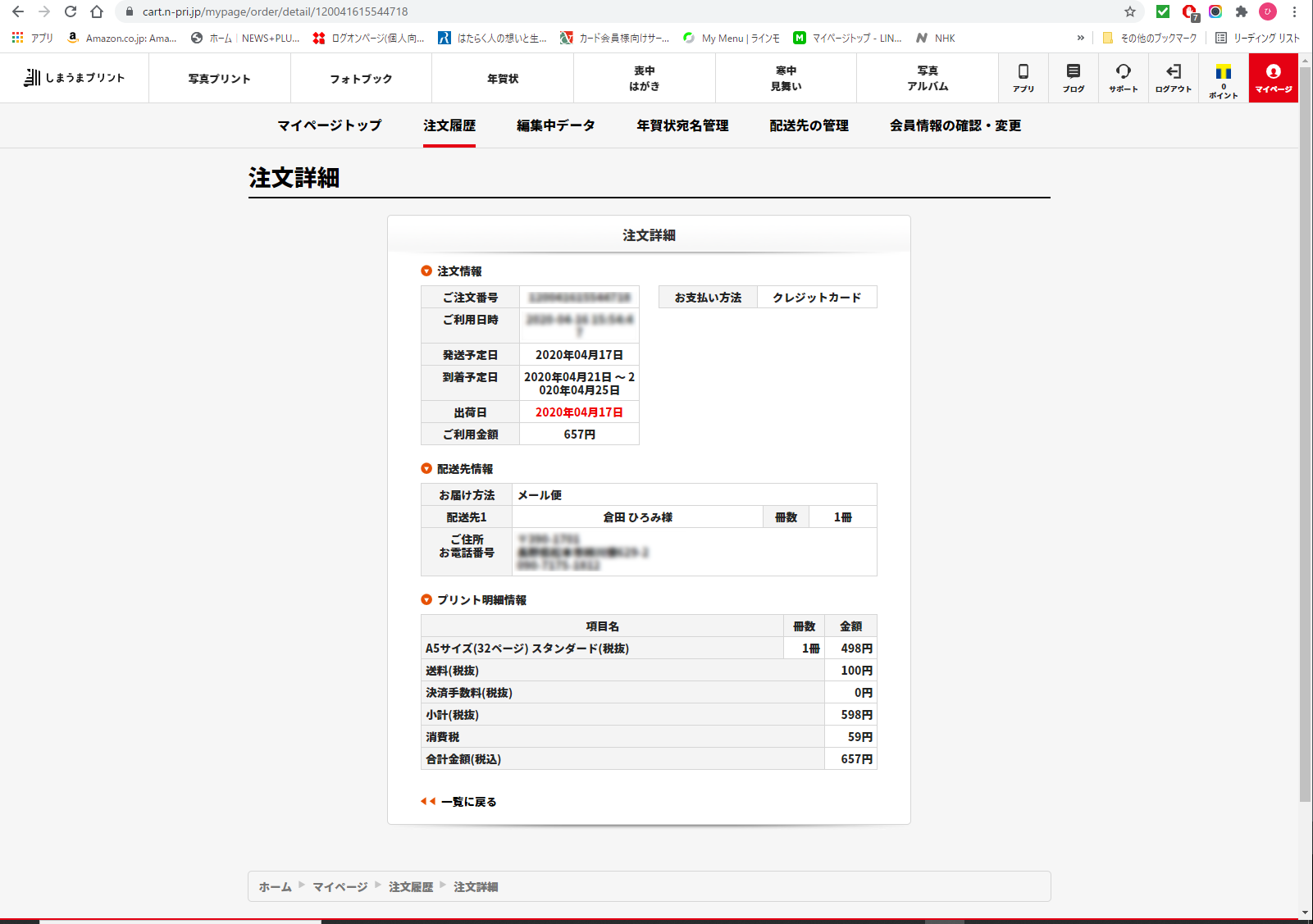This screenshot has height=924, width=1313.
Task: Open the リーディング リスト
Action: [x=1257, y=38]
